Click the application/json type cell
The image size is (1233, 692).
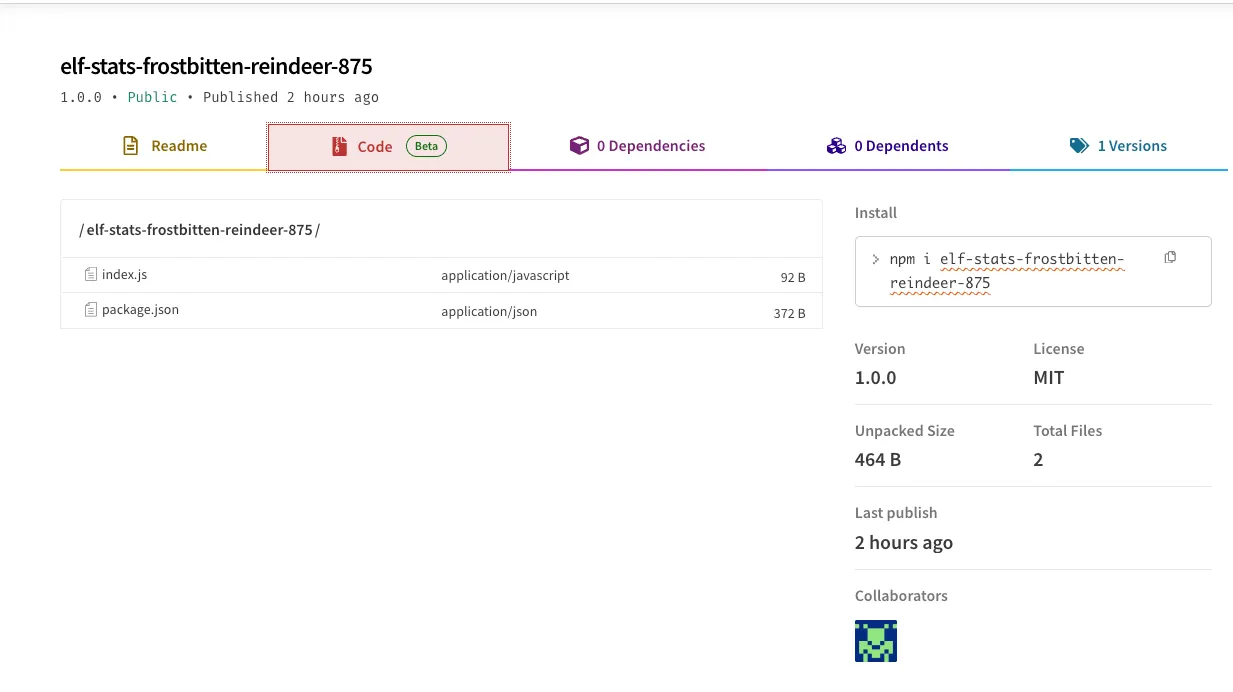[x=489, y=311]
